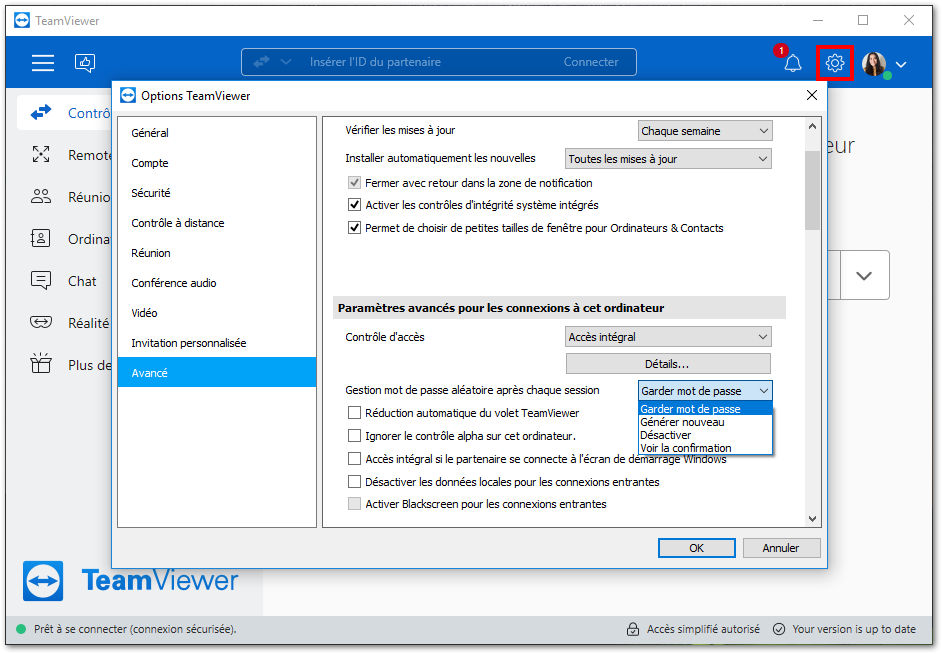This screenshot has width=942, height=654.
Task: Expand the profile menu chevron
Action: coord(901,64)
